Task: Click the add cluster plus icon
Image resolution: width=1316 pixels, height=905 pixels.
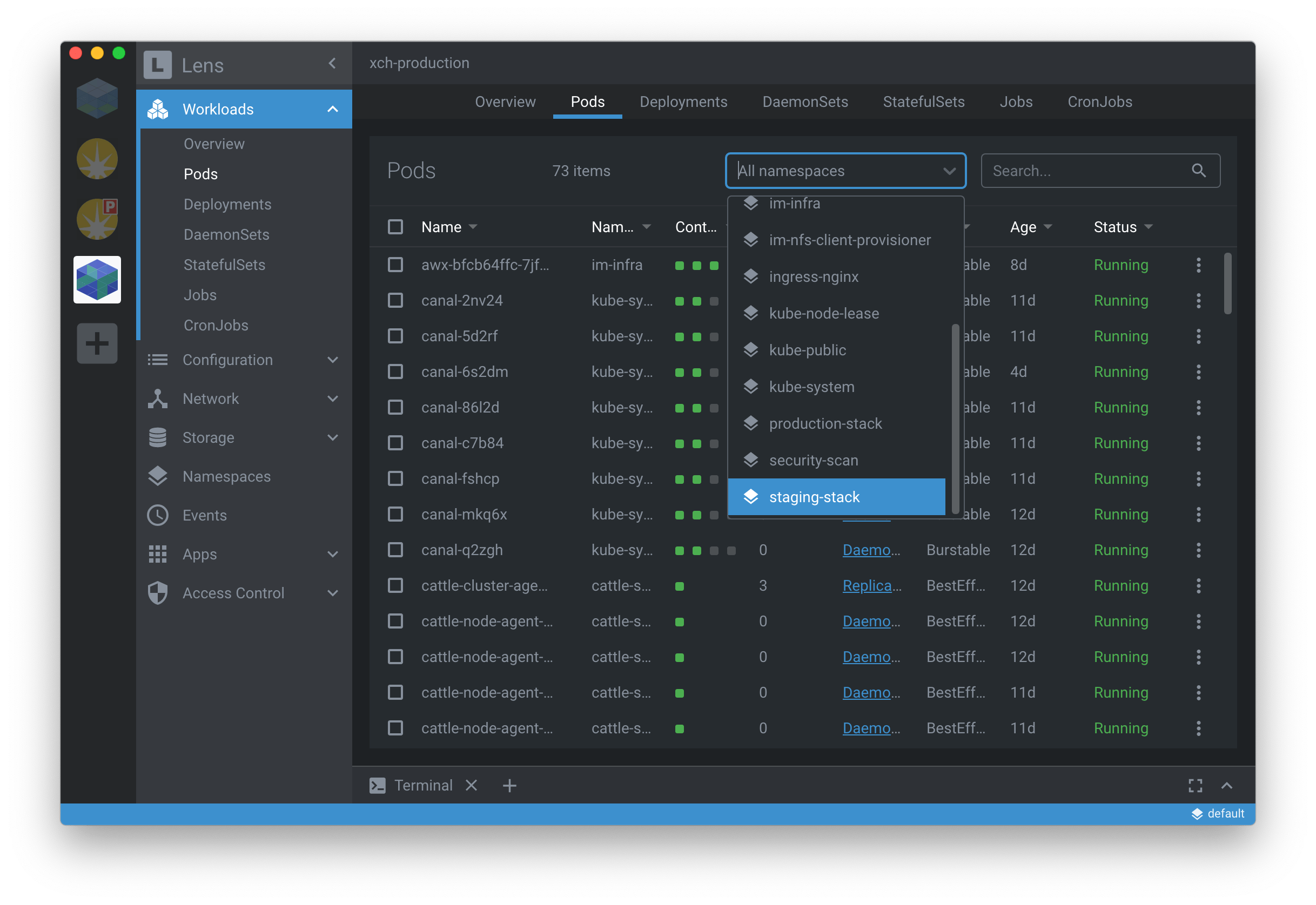Action: (x=97, y=343)
